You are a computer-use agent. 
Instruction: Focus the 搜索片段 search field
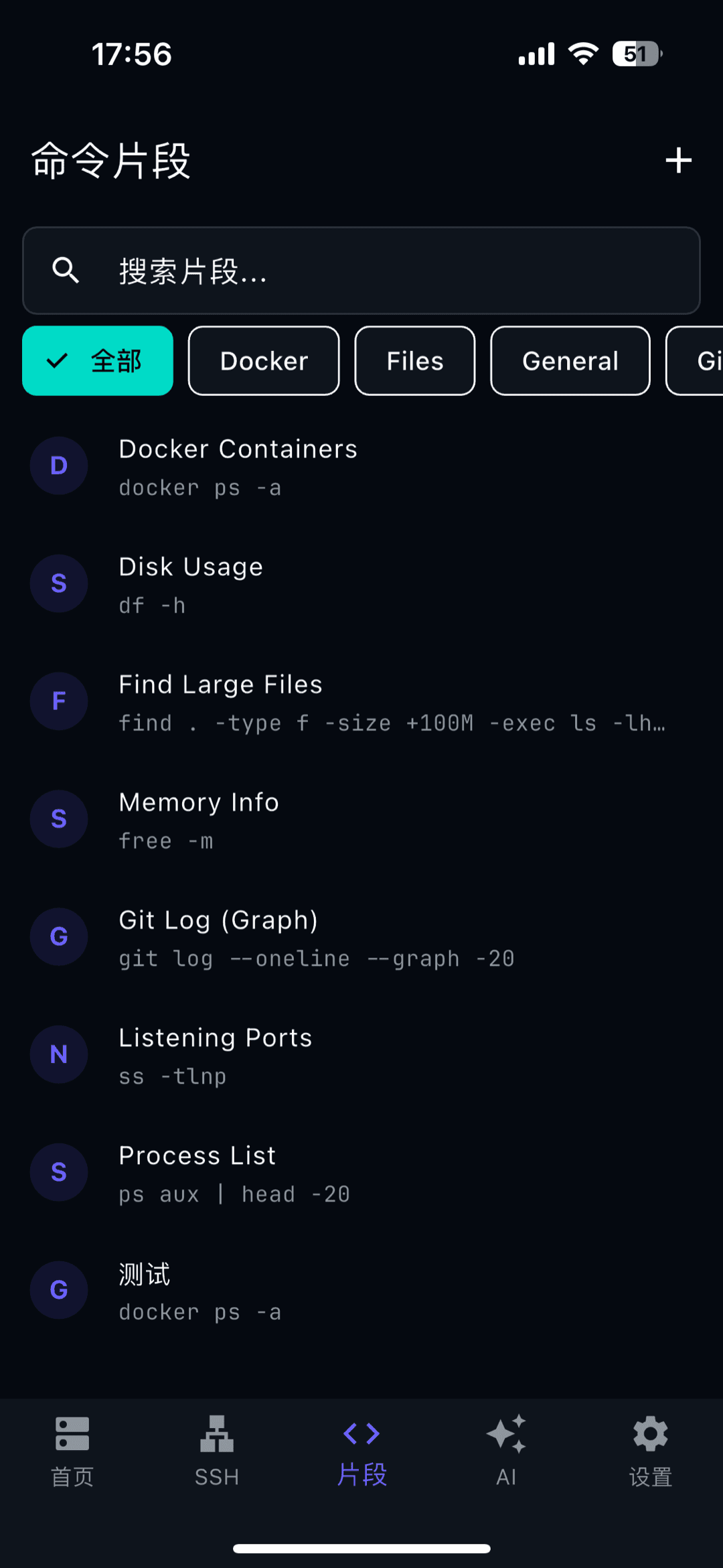point(361,271)
